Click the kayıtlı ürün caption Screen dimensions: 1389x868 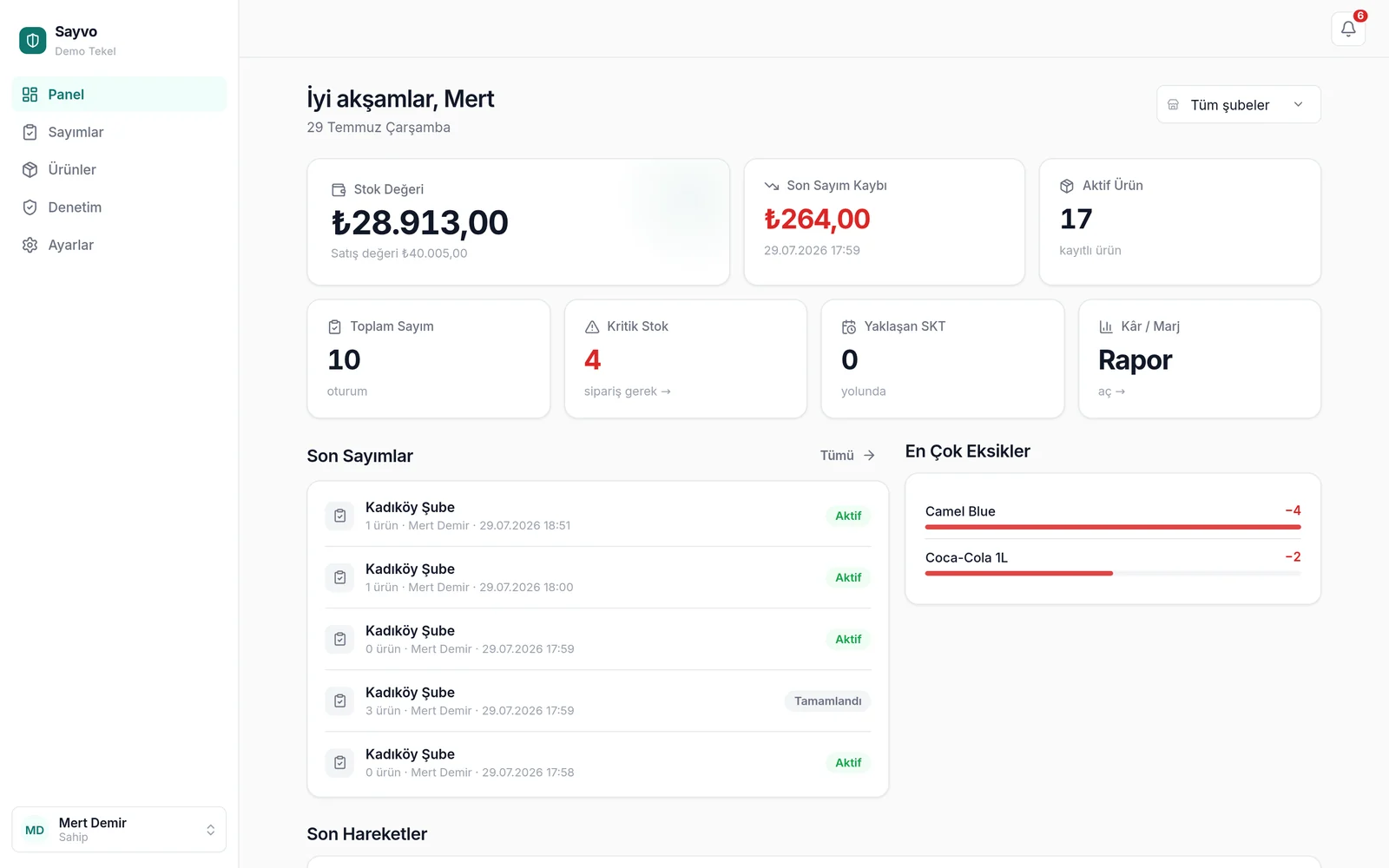(x=1089, y=250)
